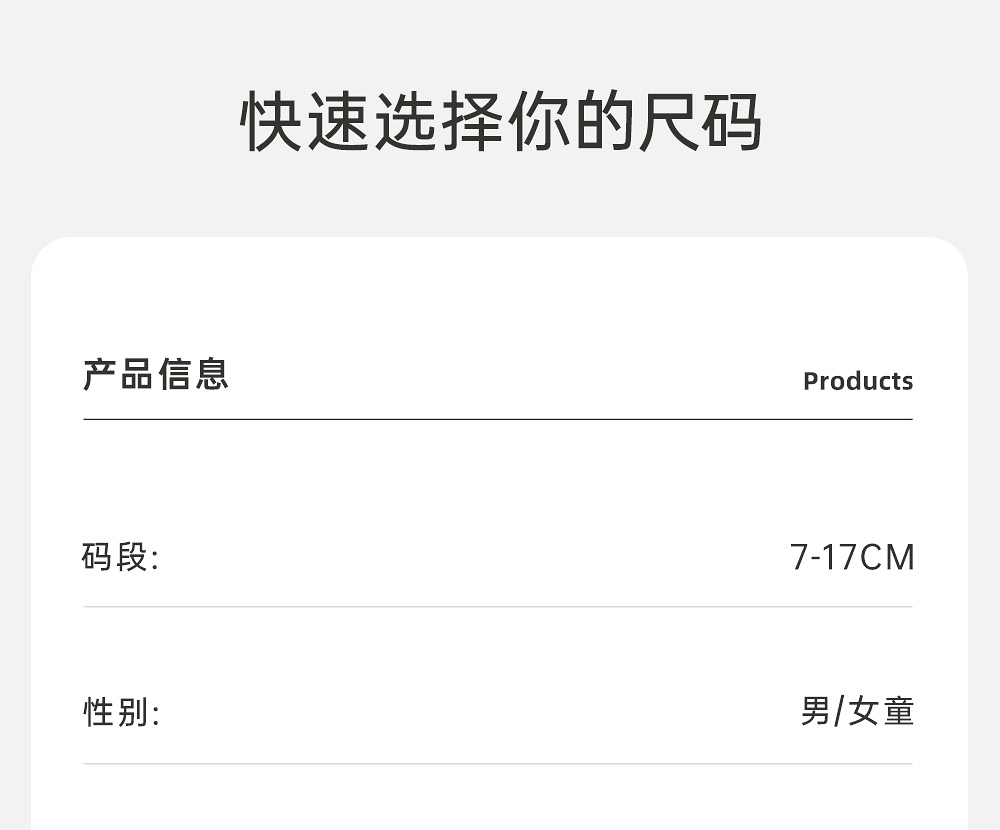
Task: Click the "男" character in the gender value
Action: pos(815,712)
